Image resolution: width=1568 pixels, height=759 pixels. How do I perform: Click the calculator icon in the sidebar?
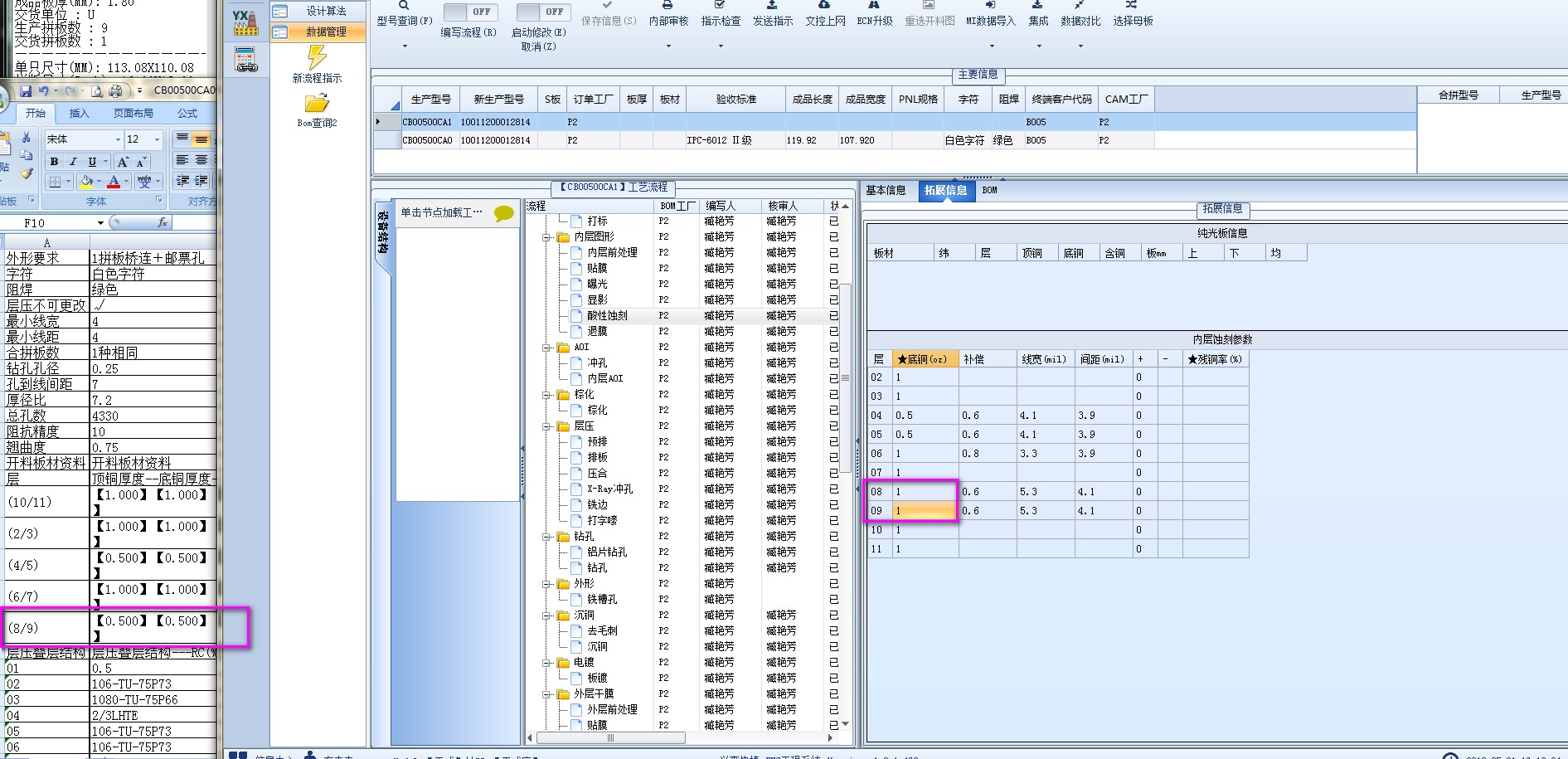[245, 60]
